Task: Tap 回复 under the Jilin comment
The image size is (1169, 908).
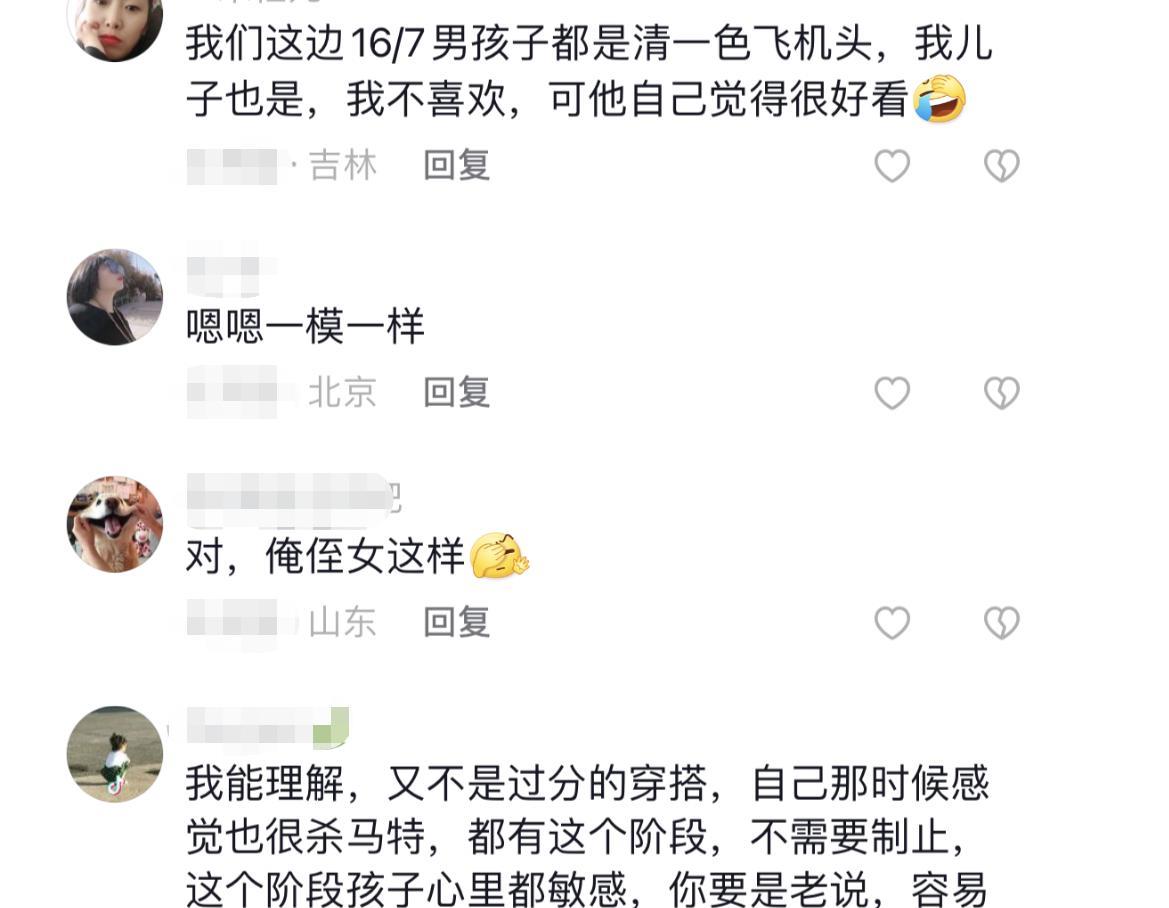Action: [x=456, y=165]
